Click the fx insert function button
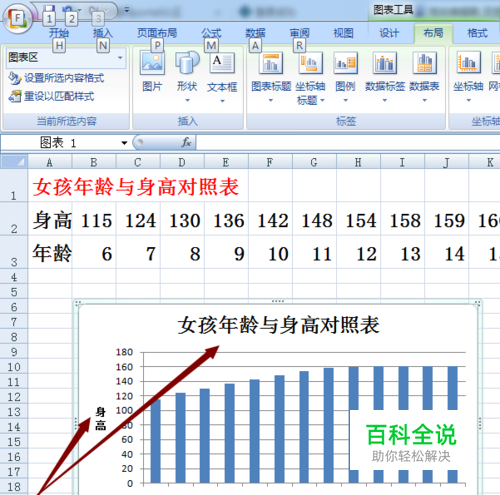500x495 pixels. coord(186,142)
